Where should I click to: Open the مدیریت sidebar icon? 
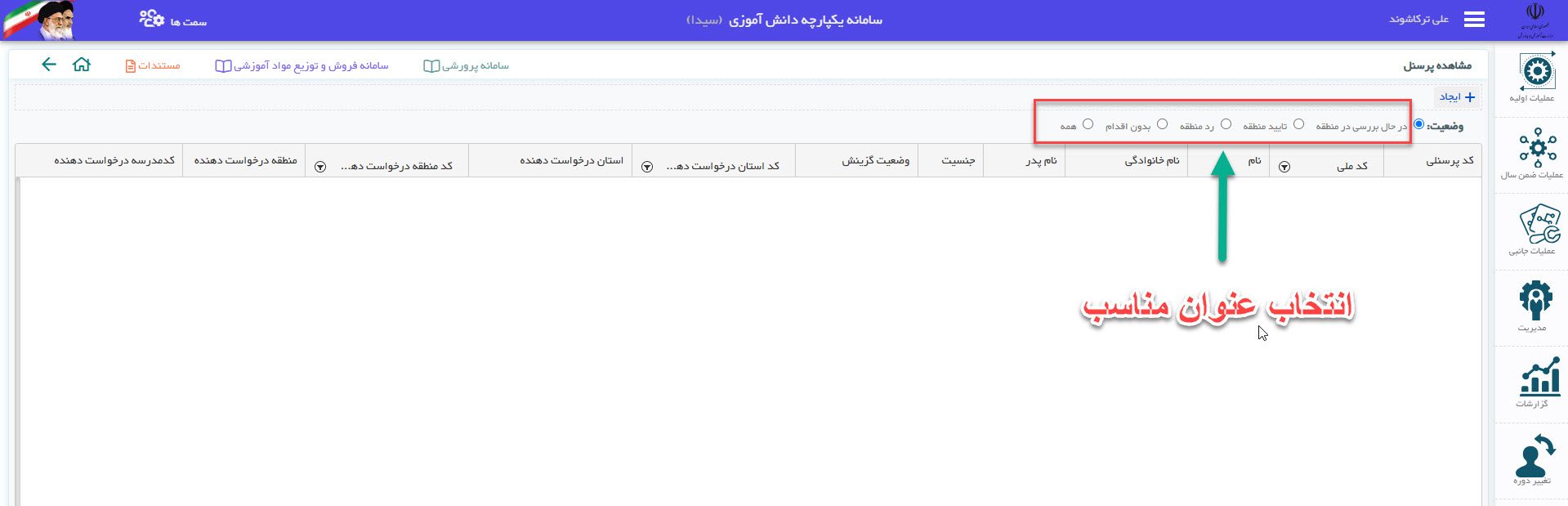1535,305
